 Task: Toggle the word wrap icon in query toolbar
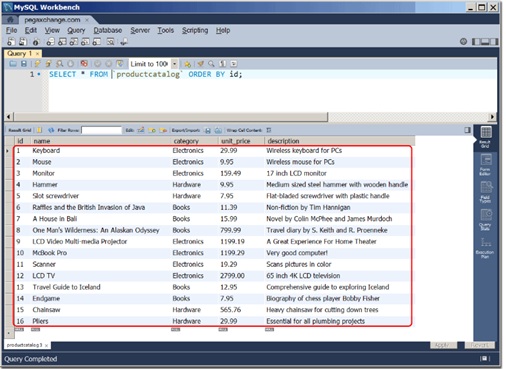click(234, 64)
